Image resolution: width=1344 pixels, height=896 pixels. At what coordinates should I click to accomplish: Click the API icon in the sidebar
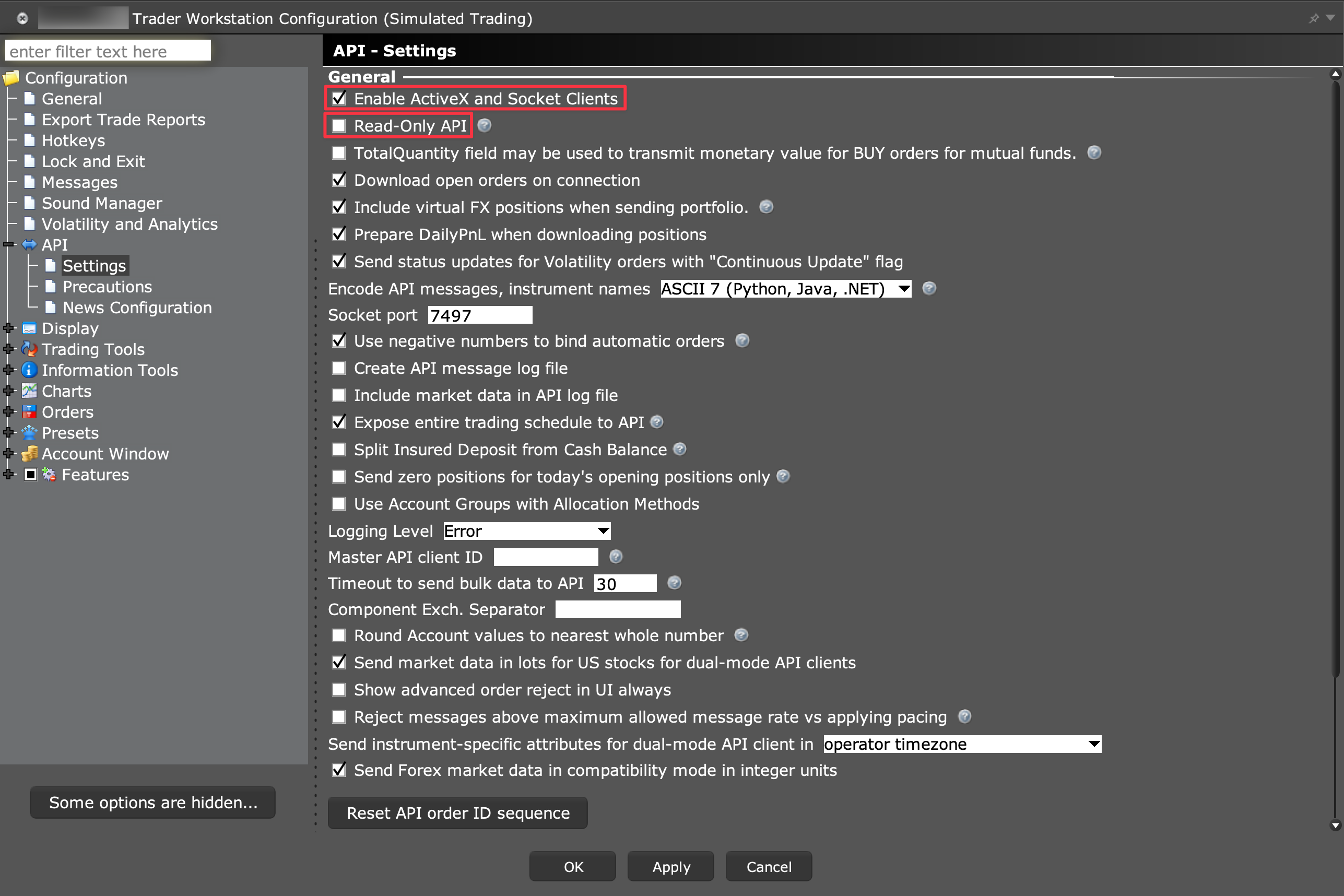29,244
